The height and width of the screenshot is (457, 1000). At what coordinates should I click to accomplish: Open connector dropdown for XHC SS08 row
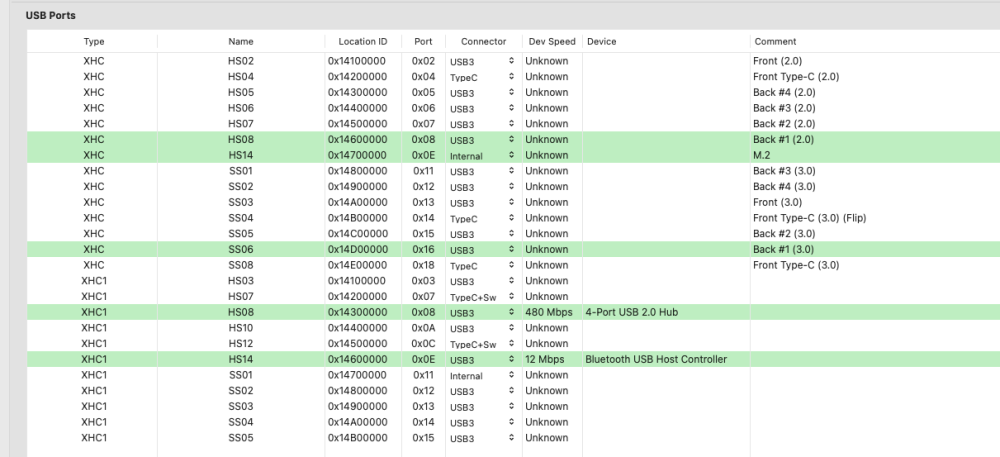point(483,266)
